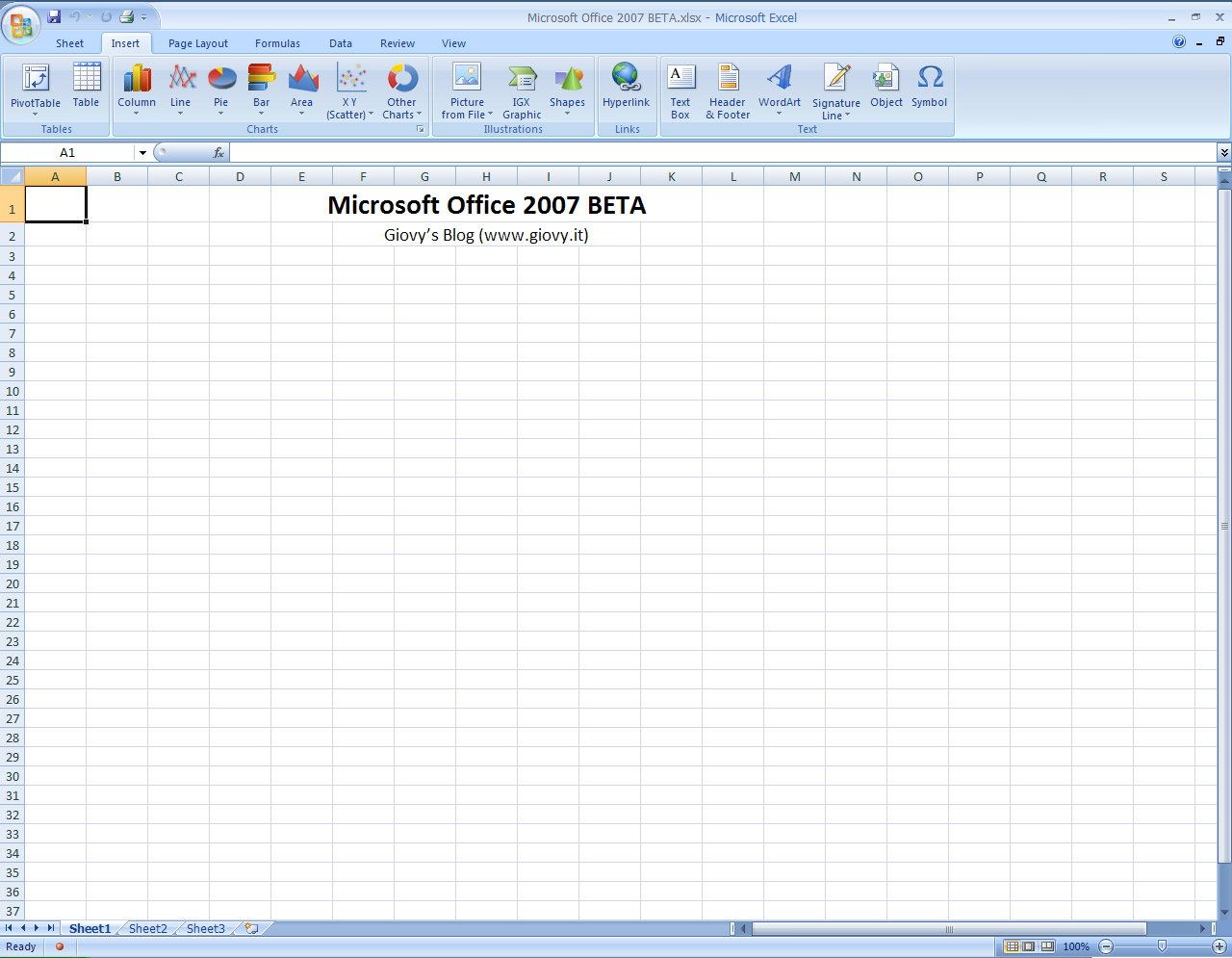
Task: Open the Page Layout tab
Action: 198,43
